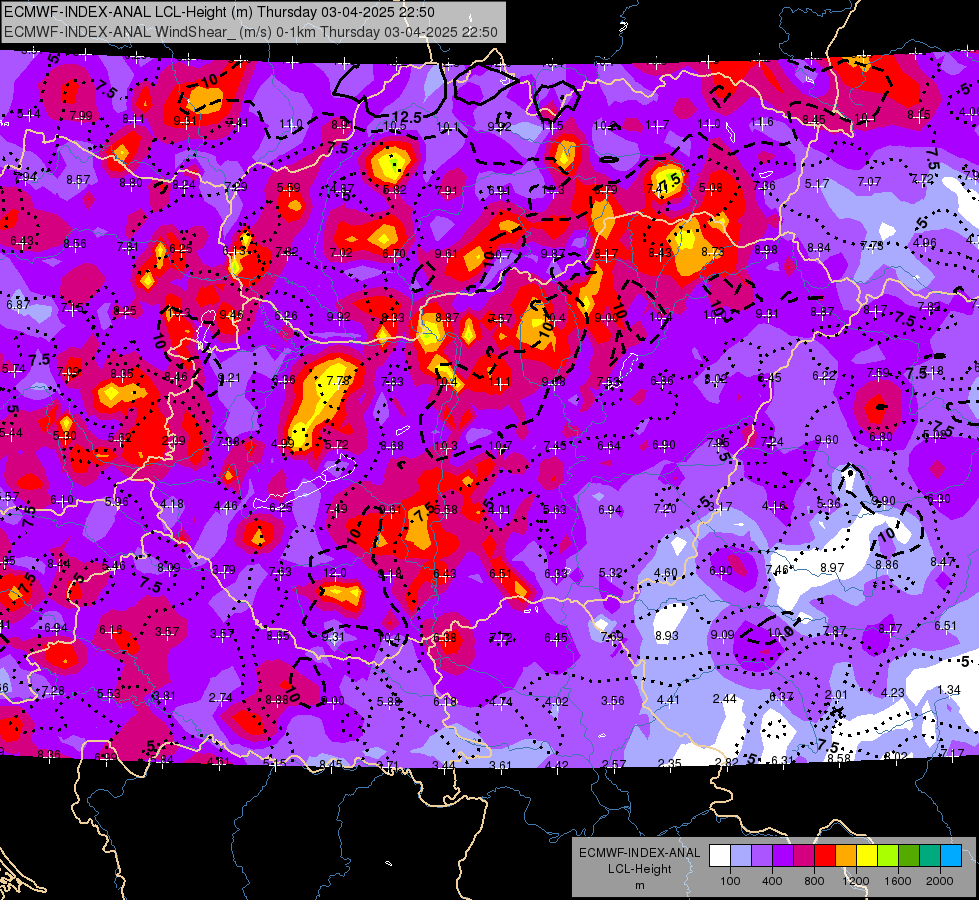Screen dimensions: 979x900
Task: Click the violet legend swatch left of 400
Action: pyautogui.click(x=762, y=856)
